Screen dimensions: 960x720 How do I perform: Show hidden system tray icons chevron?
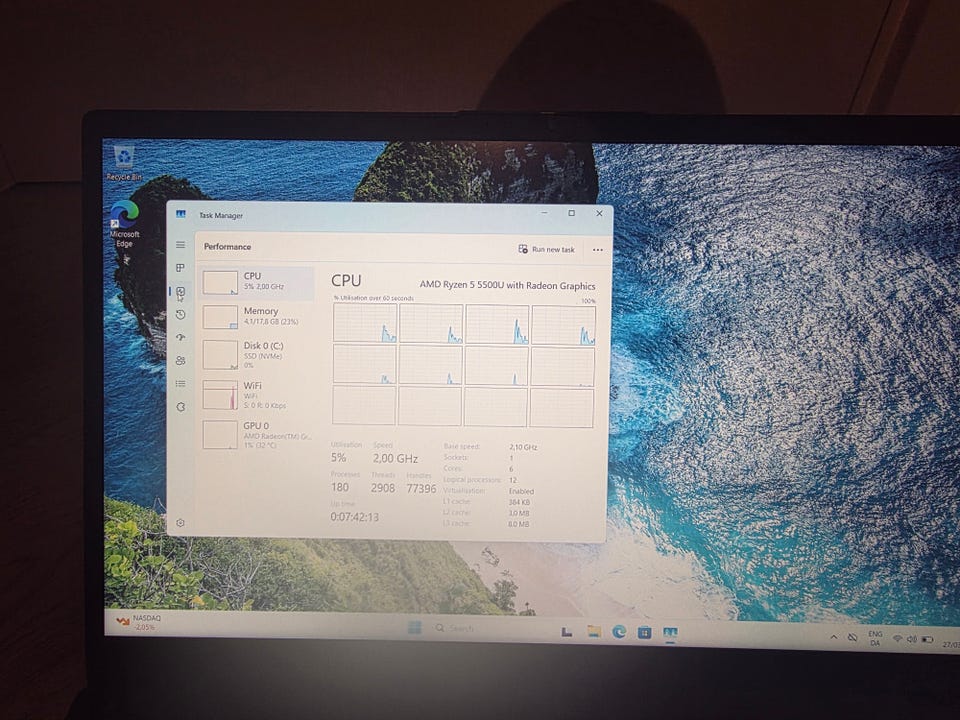[833, 637]
